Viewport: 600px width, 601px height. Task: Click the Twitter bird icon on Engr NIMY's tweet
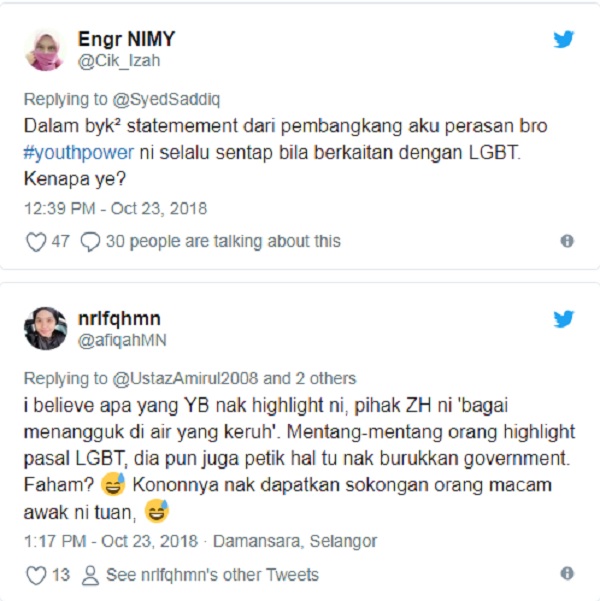[x=564, y=39]
